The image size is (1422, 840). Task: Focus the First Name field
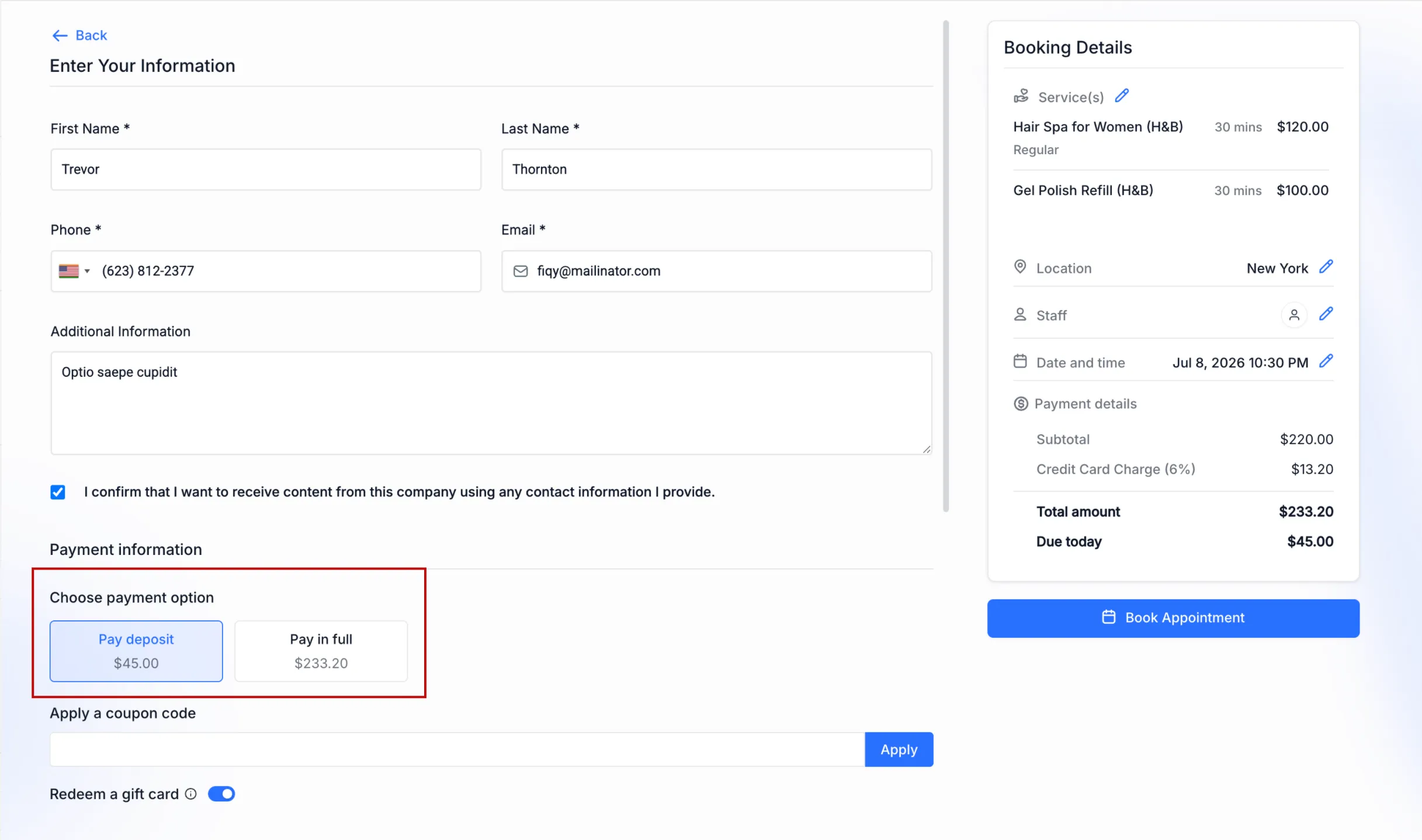pos(266,169)
